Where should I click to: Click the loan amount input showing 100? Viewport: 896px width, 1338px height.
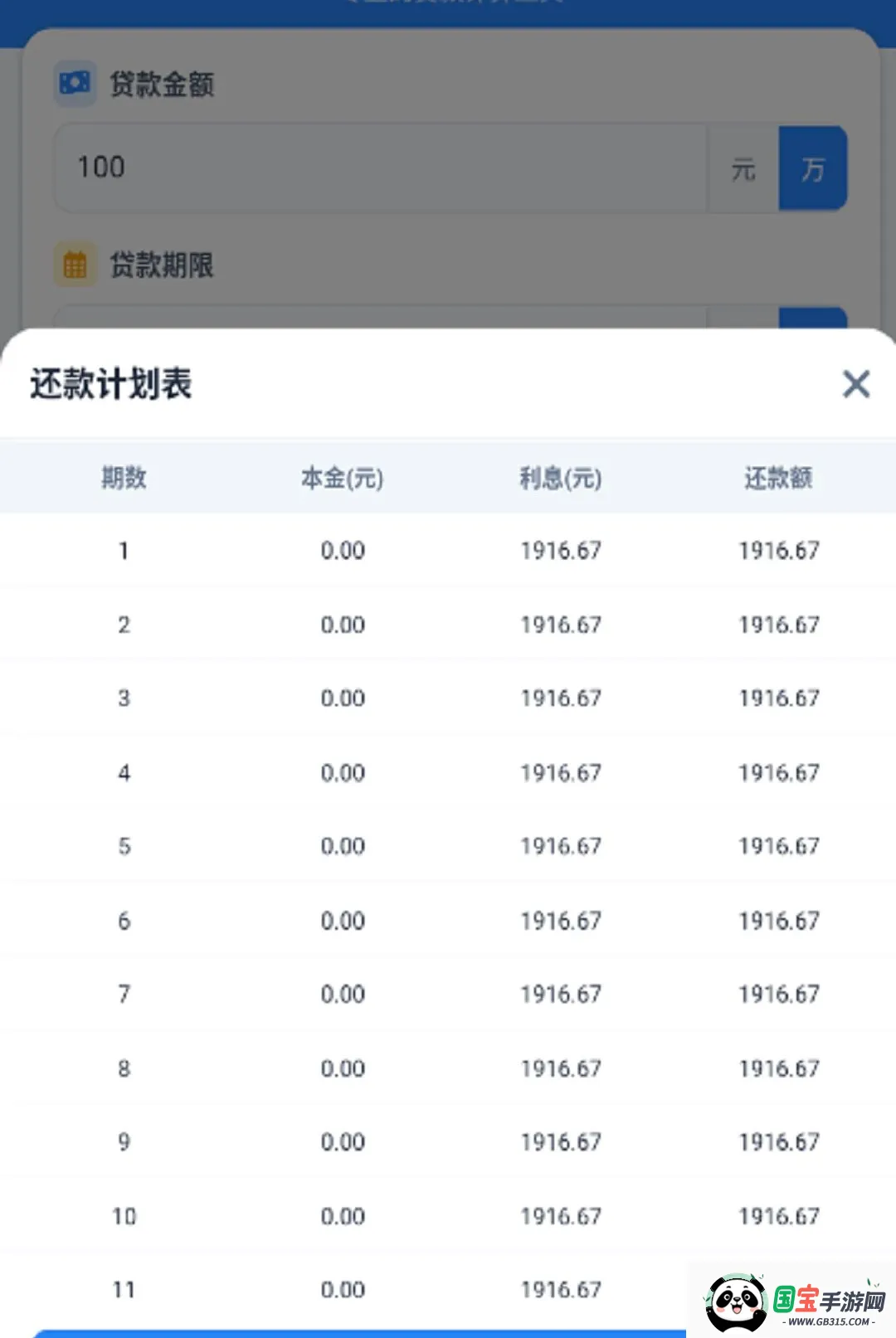tap(381, 168)
